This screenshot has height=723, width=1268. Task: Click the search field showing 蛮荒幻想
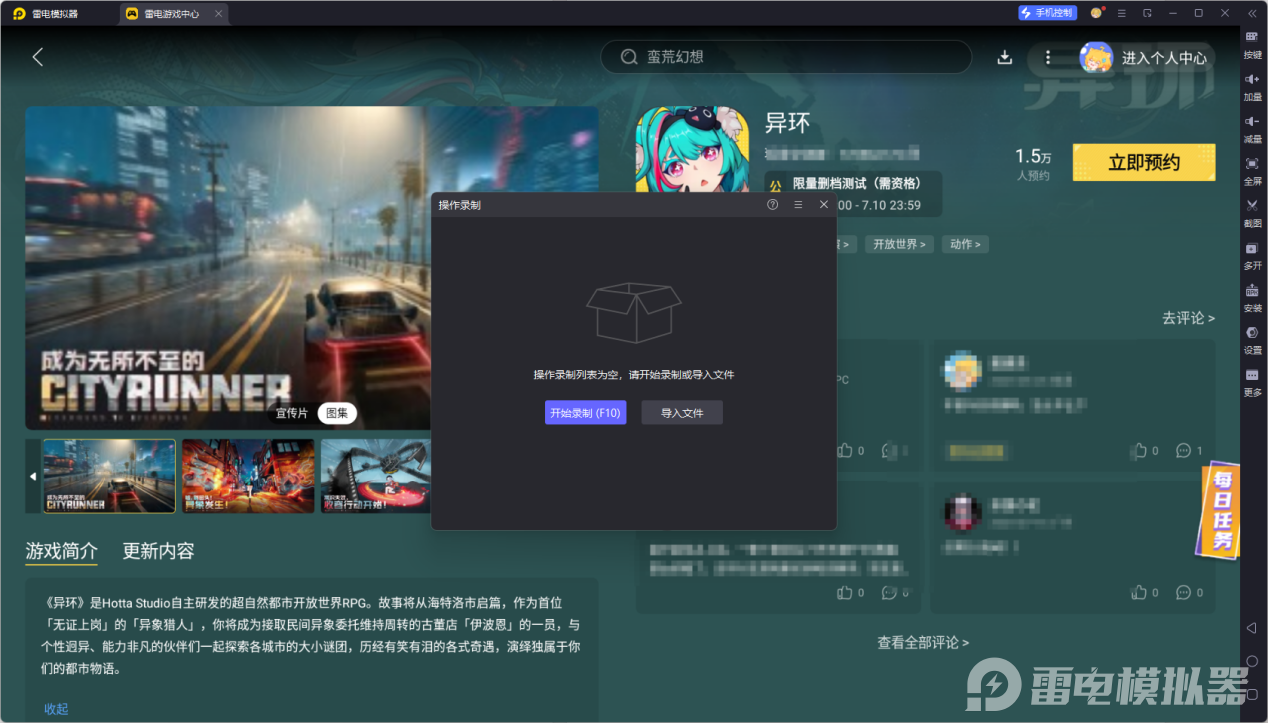coord(786,57)
